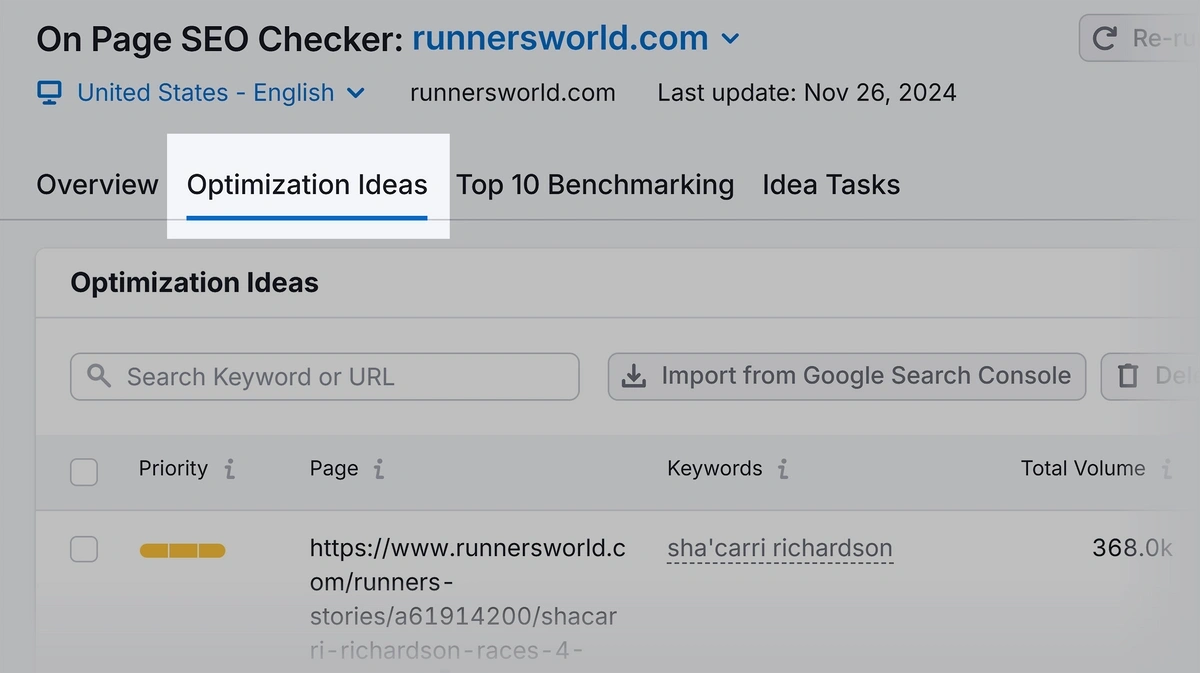Click the runnersworld.com domain text under title
The width and height of the screenshot is (1200, 673).
[x=513, y=93]
